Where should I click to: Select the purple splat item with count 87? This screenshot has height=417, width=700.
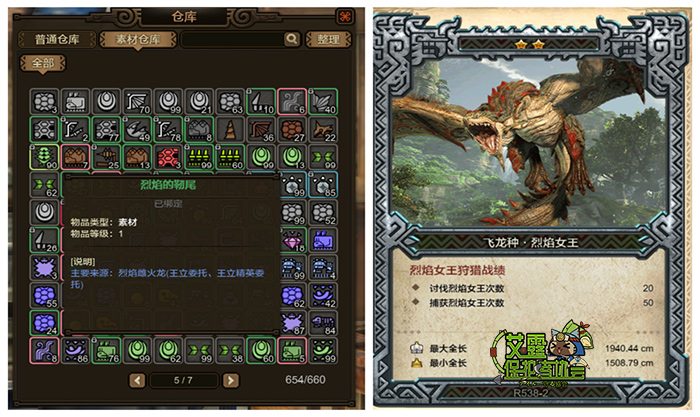pos(293,323)
